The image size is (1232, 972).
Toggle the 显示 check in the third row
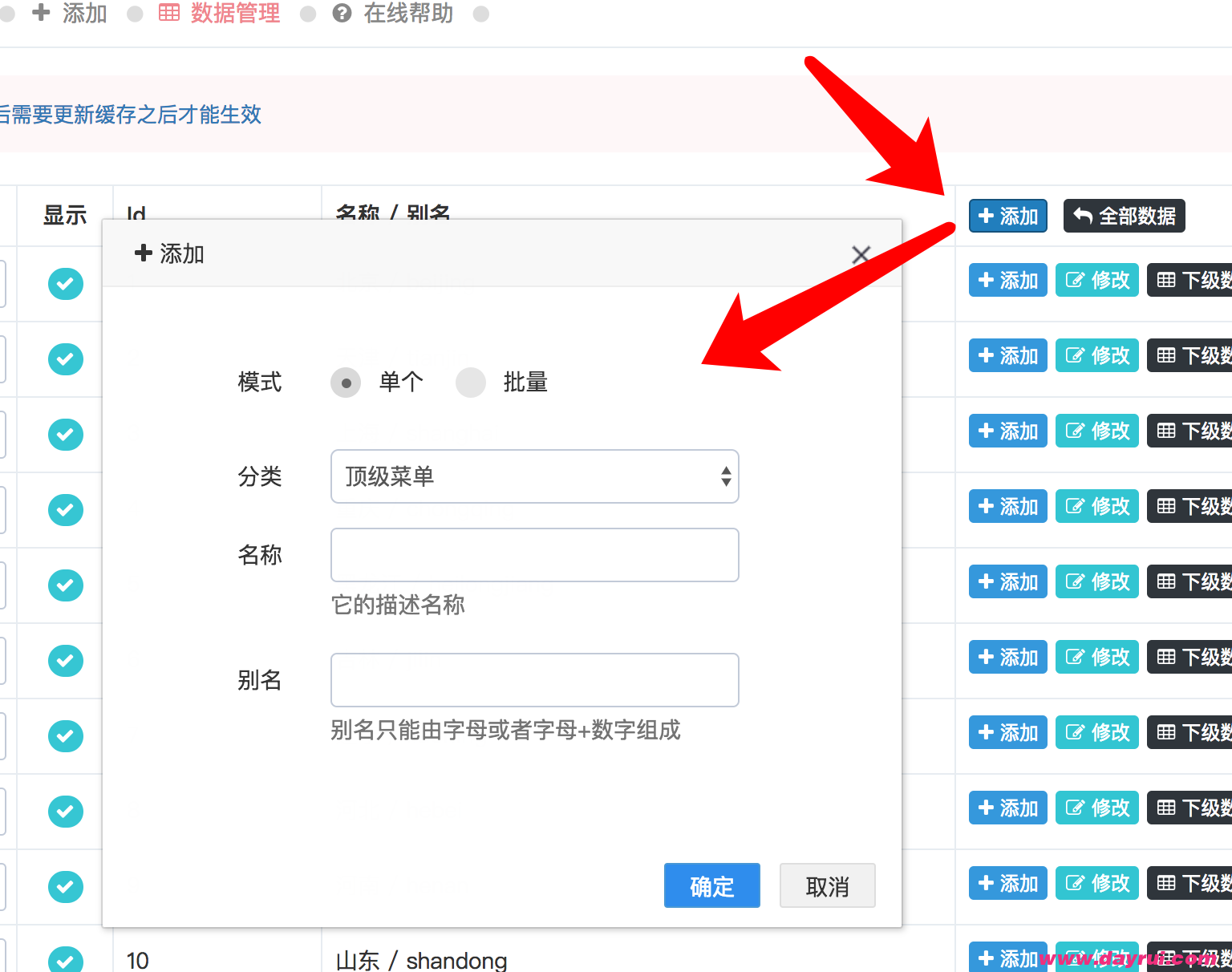[x=66, y=435]
